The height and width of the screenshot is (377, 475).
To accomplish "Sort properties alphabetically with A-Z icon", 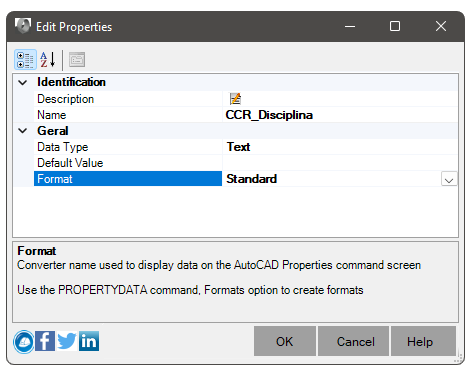I will coord(48,60).
